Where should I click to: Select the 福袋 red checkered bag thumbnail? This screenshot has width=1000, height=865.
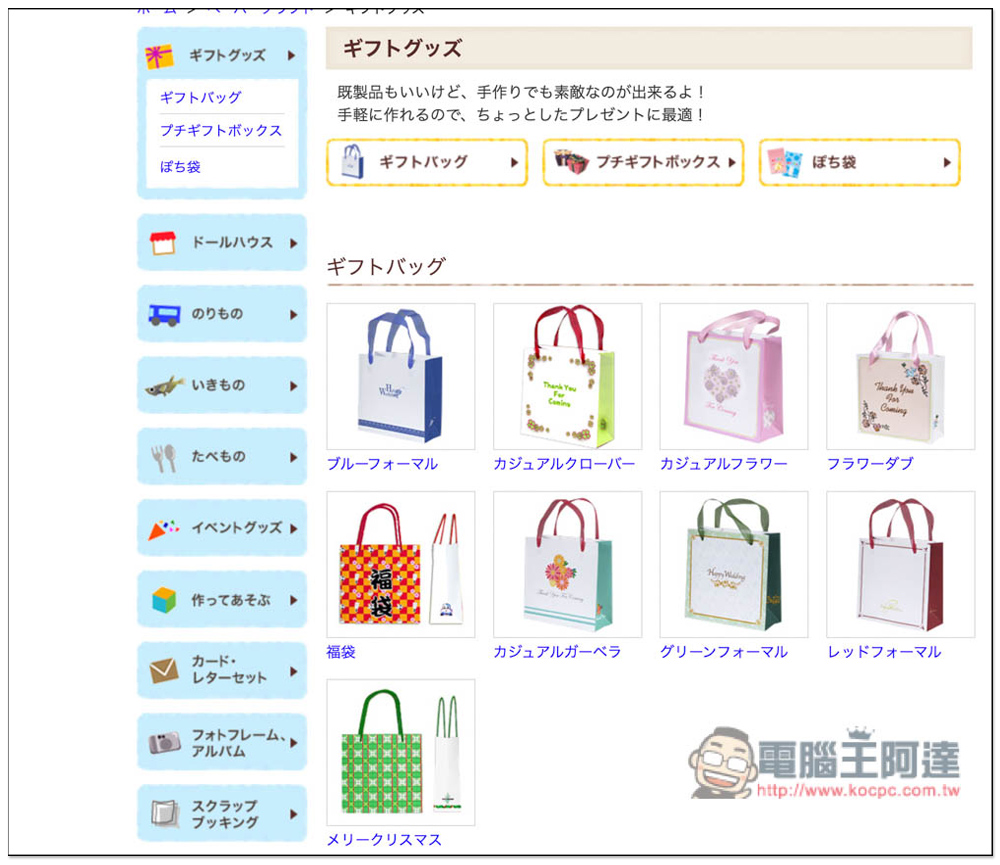401,565
